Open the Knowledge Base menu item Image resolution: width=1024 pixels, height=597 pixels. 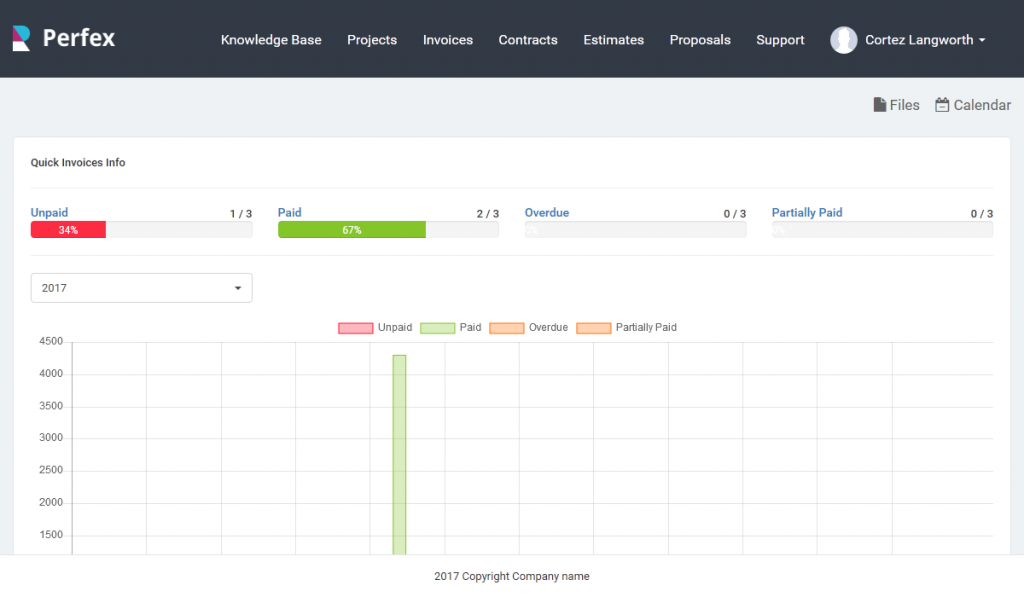[271, 40]
